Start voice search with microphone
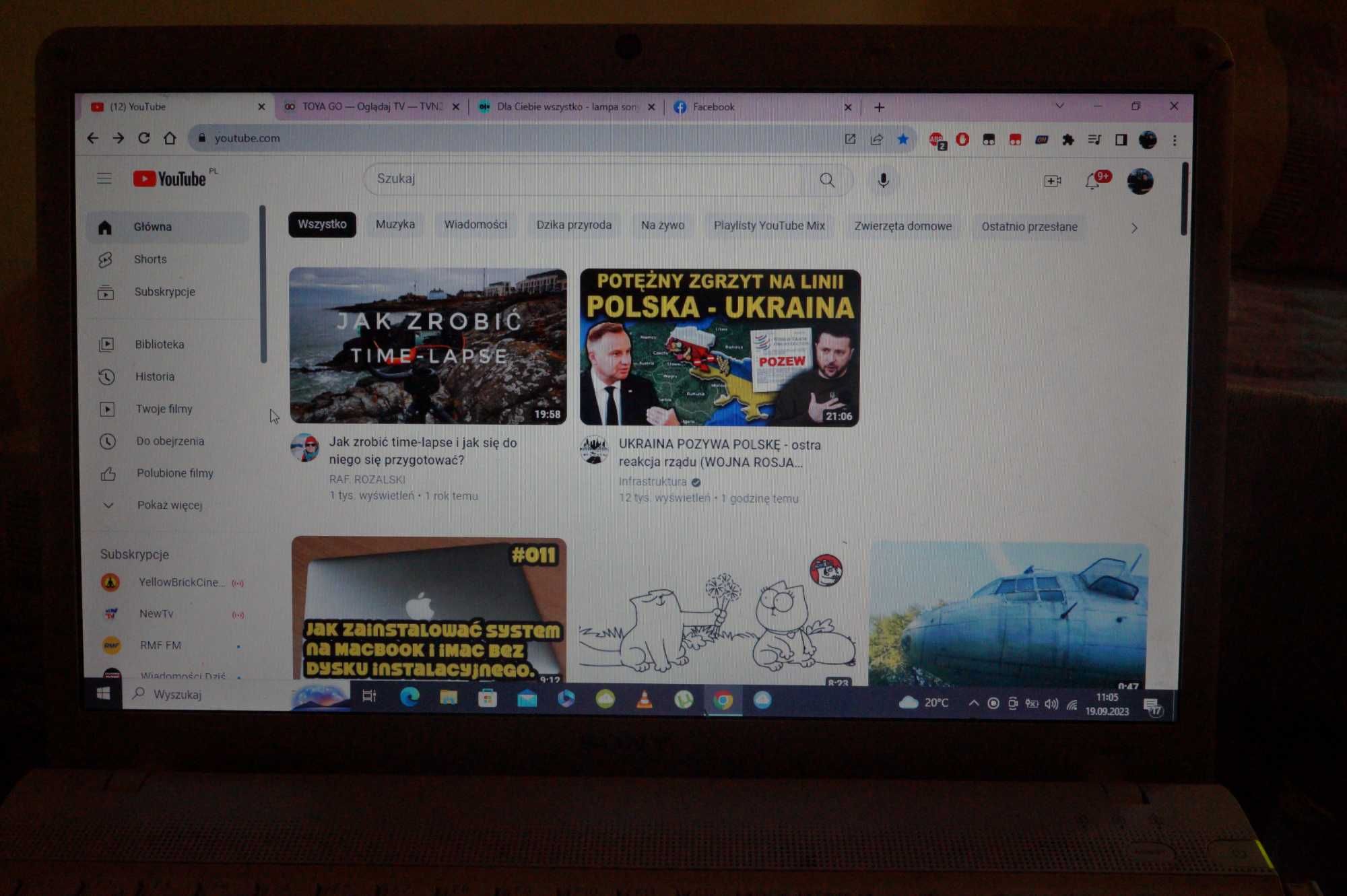1347x896 pixels. [883, 180]
